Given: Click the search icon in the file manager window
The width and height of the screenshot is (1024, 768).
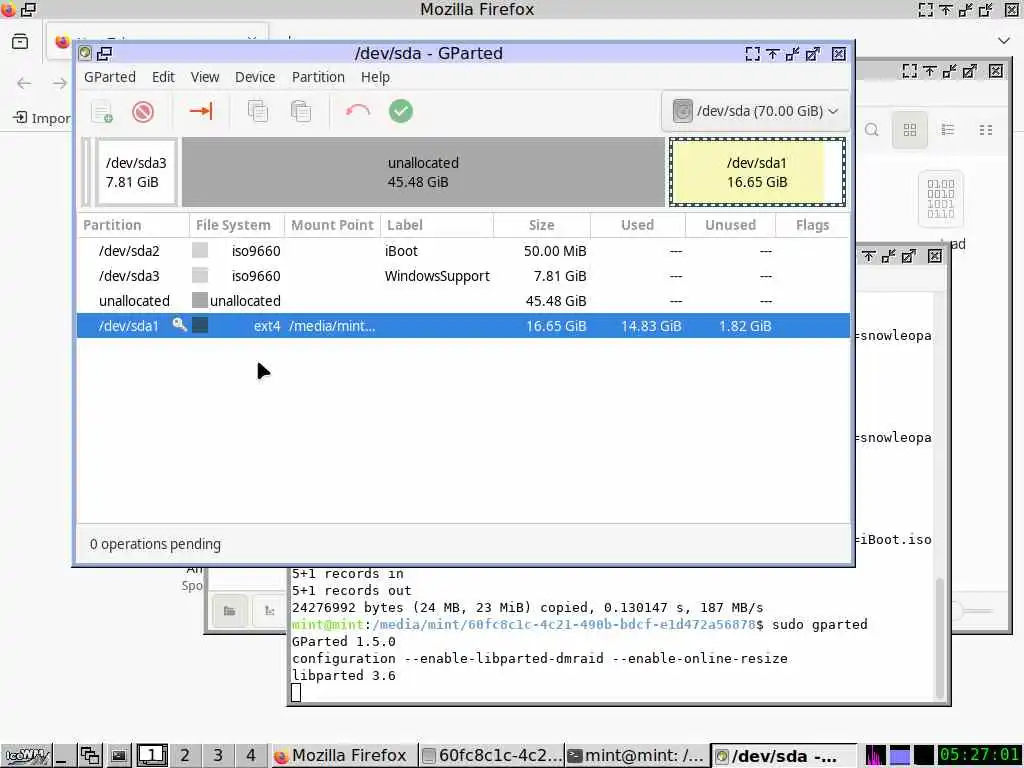Looking at the screenshot, I should (872, 129).
